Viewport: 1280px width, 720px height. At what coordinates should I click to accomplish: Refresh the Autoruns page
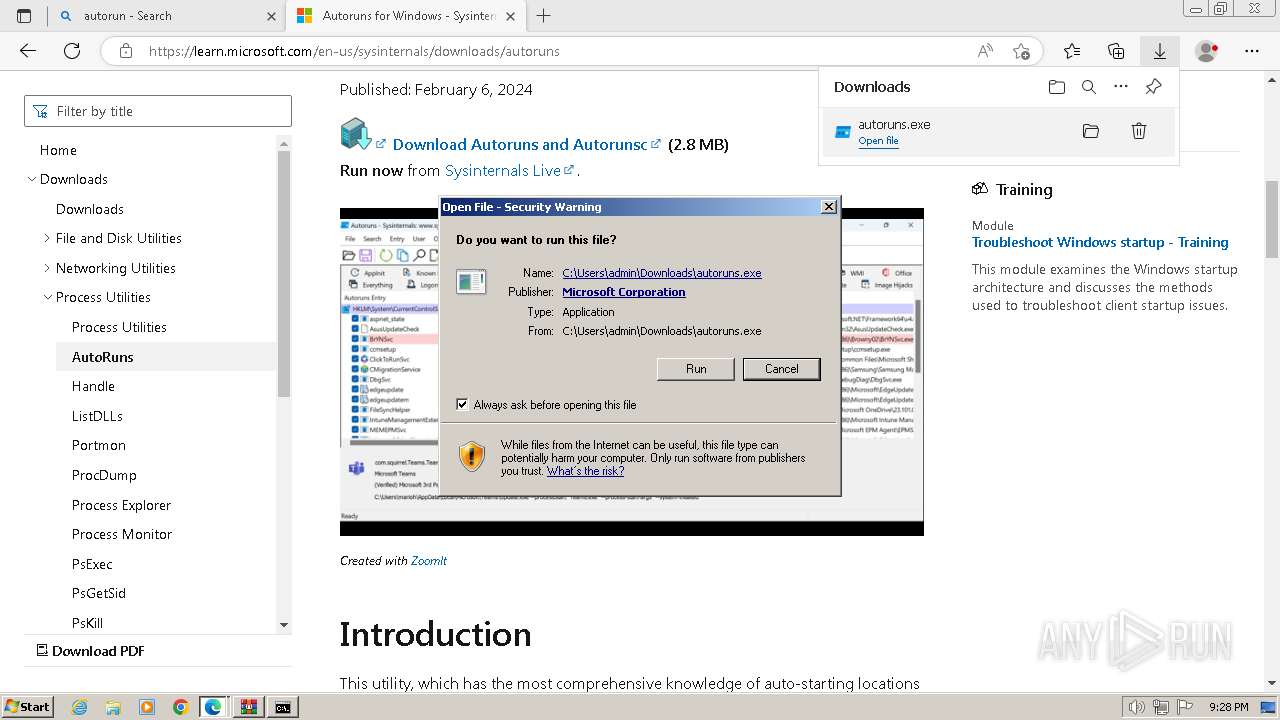click(72, 51)
